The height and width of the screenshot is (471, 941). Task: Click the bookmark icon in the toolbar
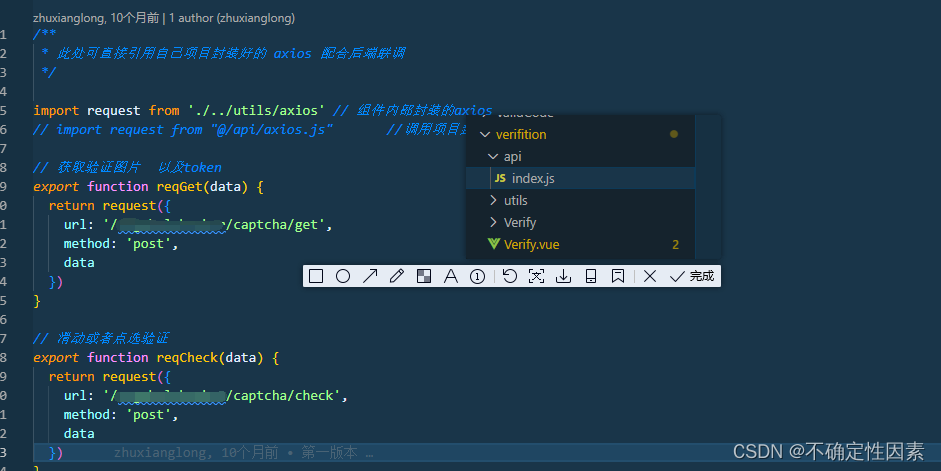tap(618, 276)
